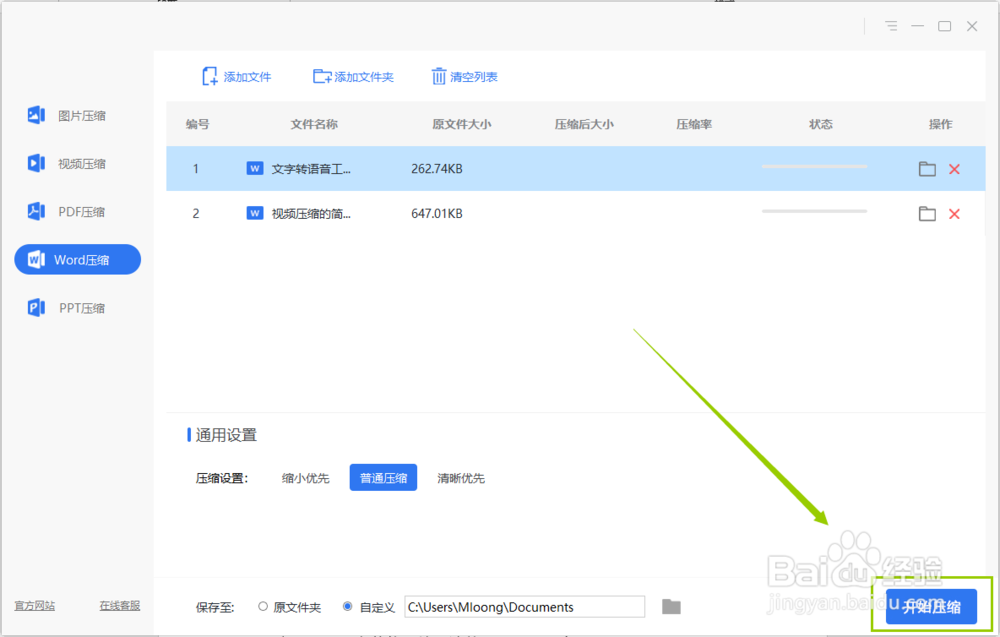Switch compression to 清晰优先
Image resolution: width=1000 pixels, height=637 pixels.
coord(461,477)
